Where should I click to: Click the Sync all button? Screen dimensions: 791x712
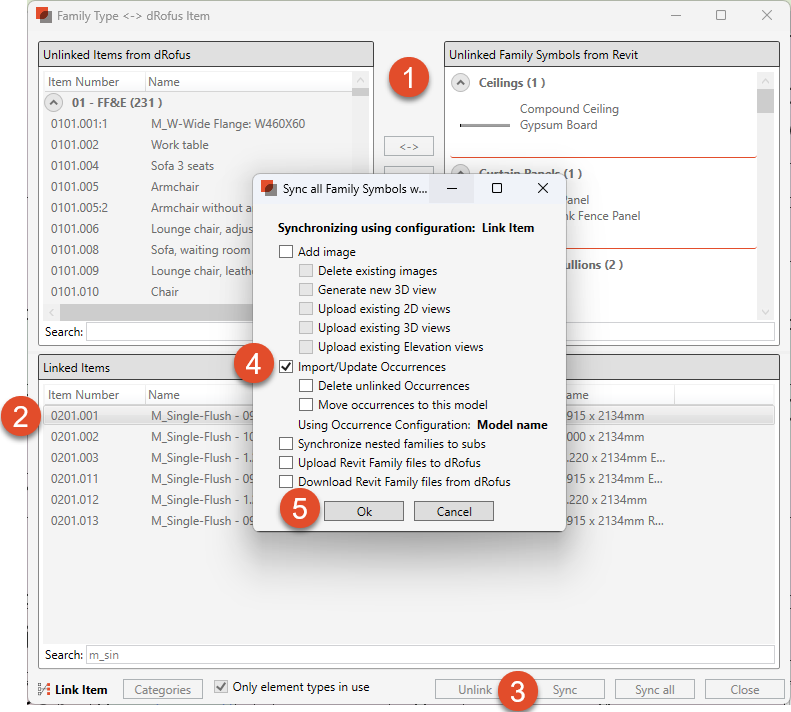654,690
